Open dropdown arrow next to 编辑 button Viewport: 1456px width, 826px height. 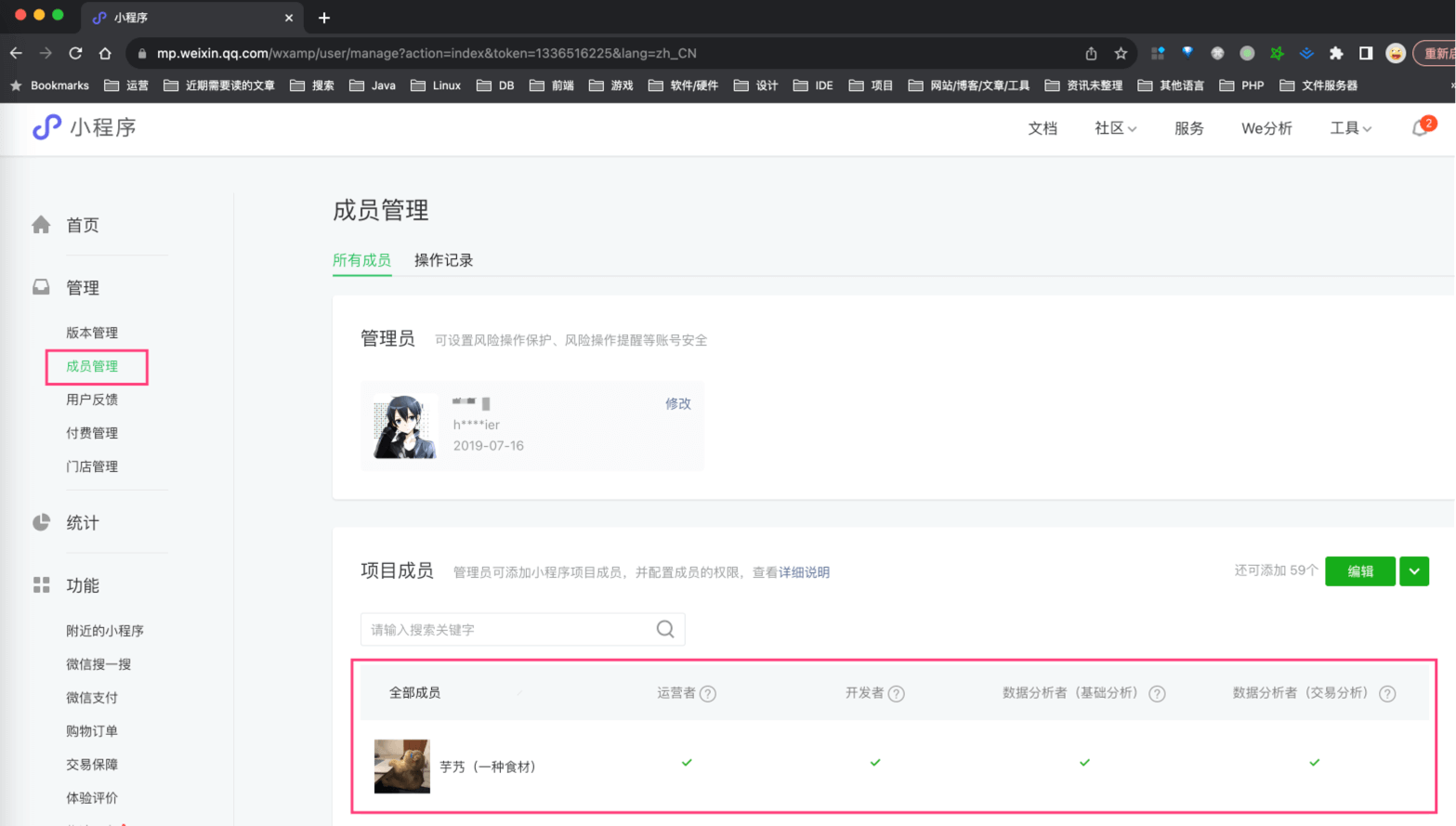1413,570
